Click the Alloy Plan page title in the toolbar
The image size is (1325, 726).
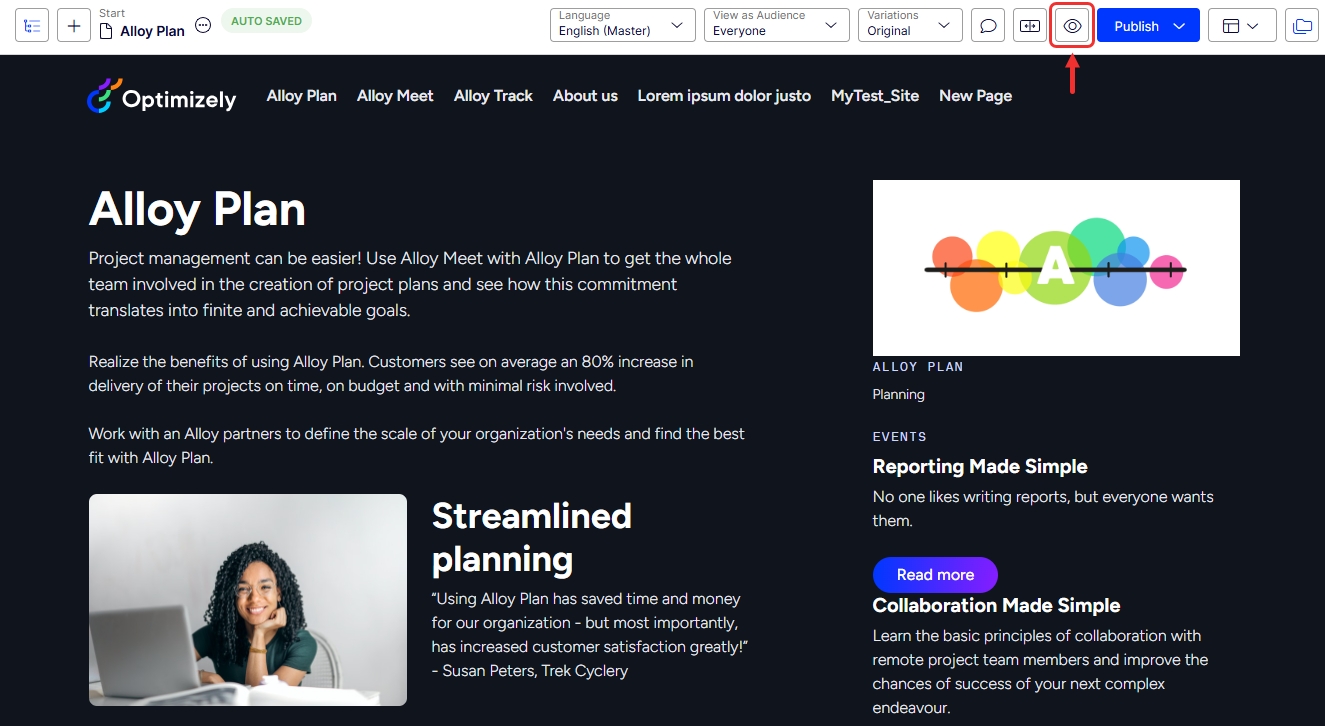point(152,31)
